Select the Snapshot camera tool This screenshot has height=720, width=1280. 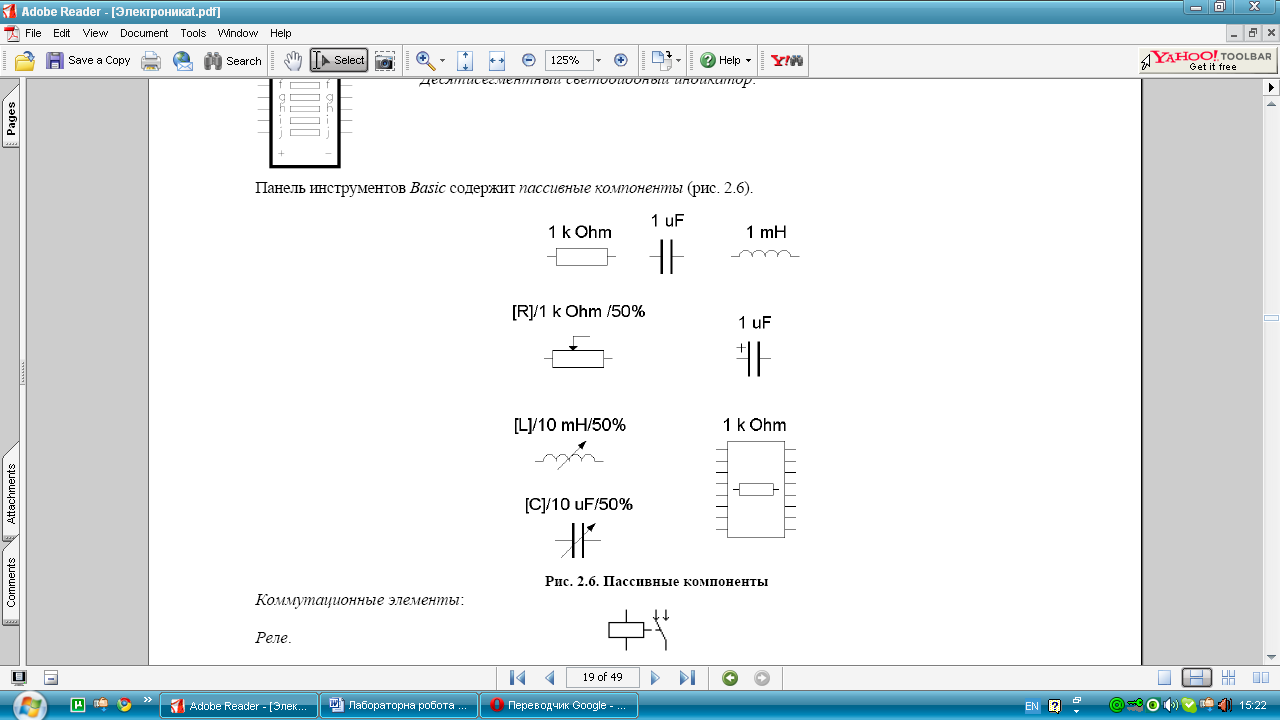point(384,61)
